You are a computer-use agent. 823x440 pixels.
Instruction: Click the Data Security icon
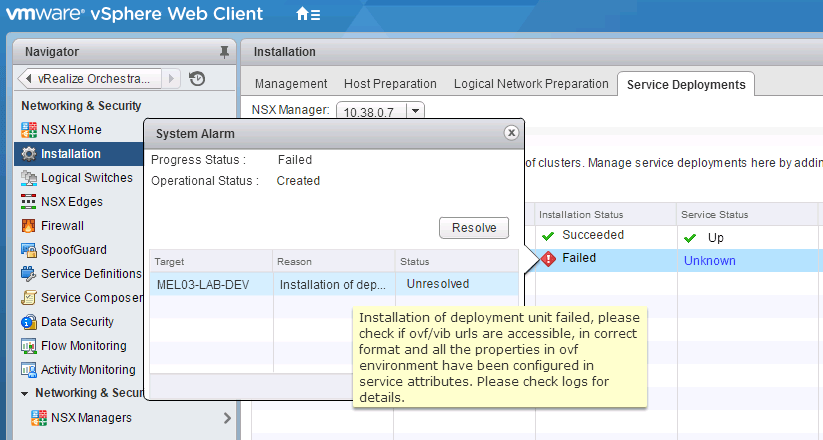(28, 322)
